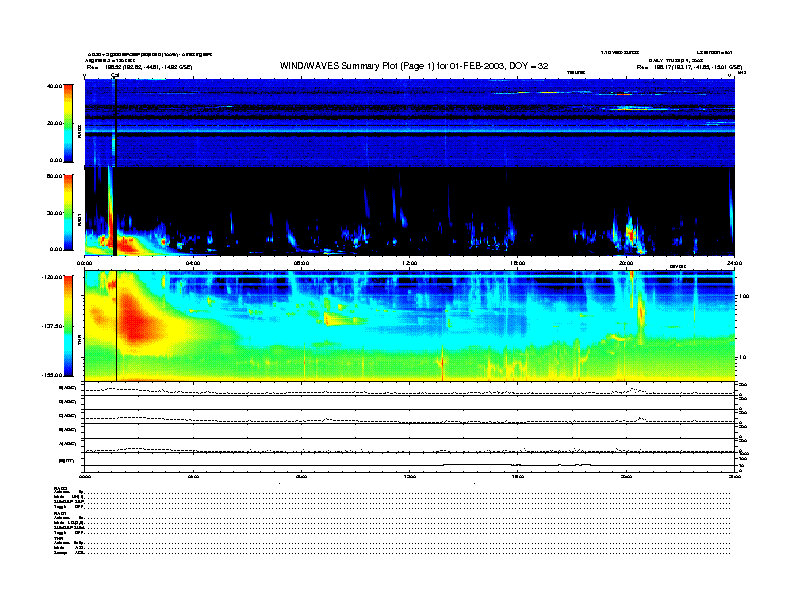Screen dimensions: 792x612
Task: Click the 40.00 label on RAD2 scale
Action: tap(54, 86)
